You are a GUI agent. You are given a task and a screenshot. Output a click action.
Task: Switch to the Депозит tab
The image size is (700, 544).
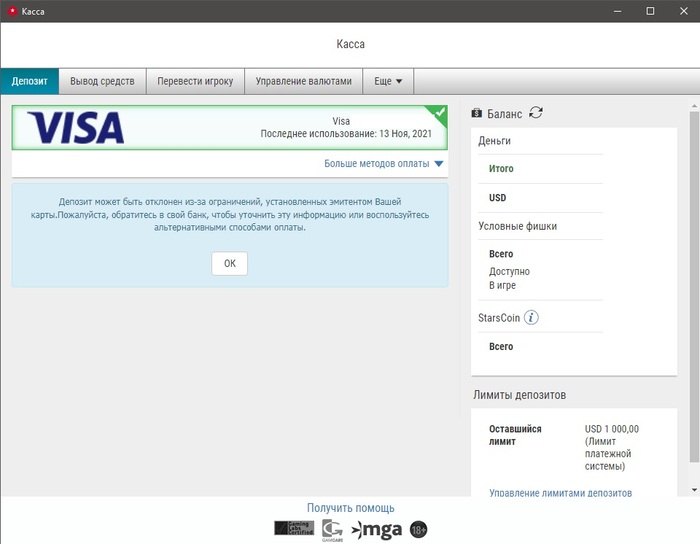pyautogui.click(x=29, y=81)
